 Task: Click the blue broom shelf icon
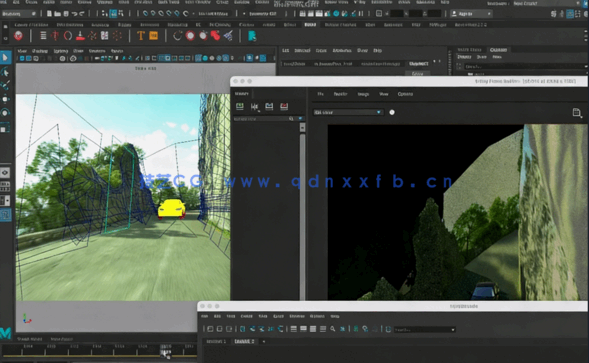(x=228, y=36)
